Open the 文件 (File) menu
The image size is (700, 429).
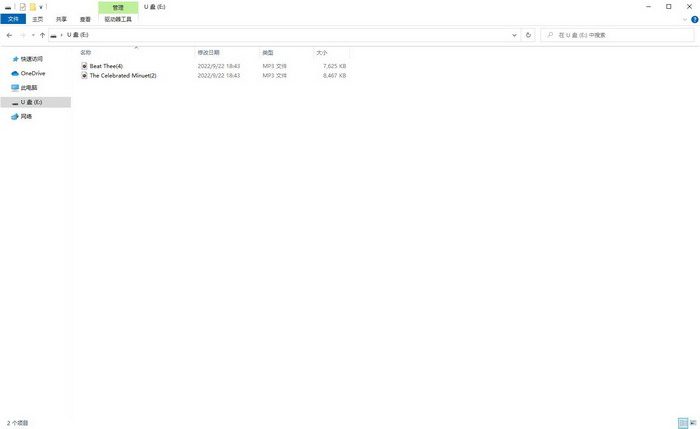13,19
